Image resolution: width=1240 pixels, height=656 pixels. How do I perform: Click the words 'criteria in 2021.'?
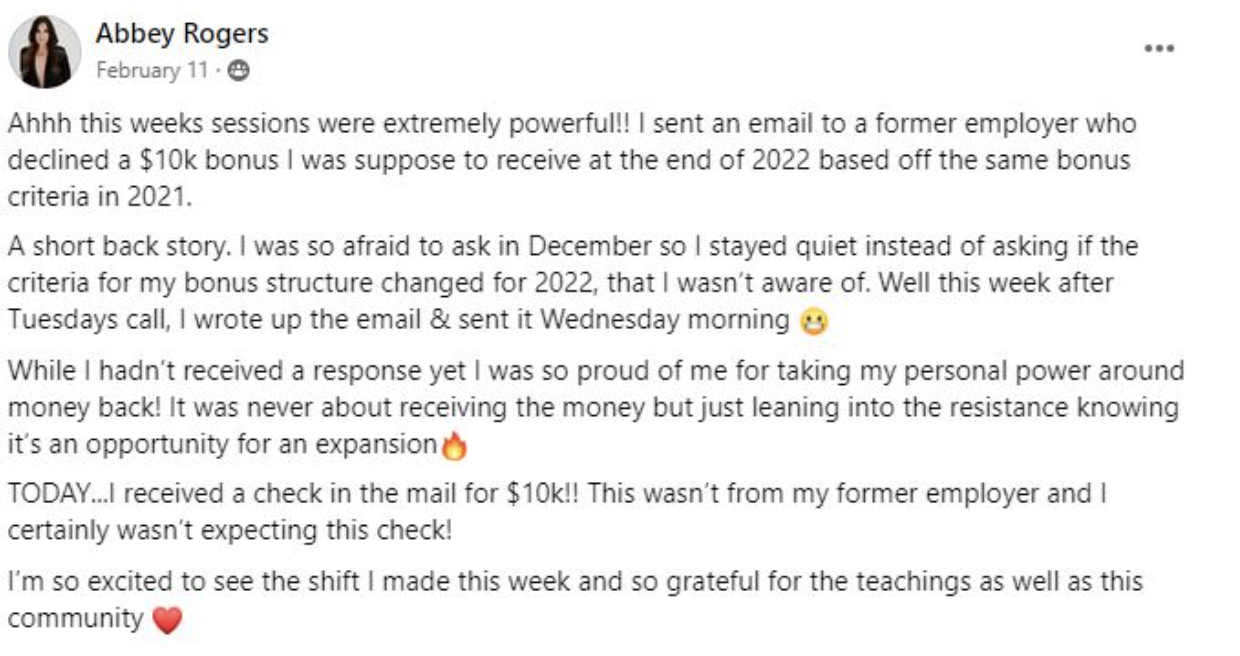98,197
